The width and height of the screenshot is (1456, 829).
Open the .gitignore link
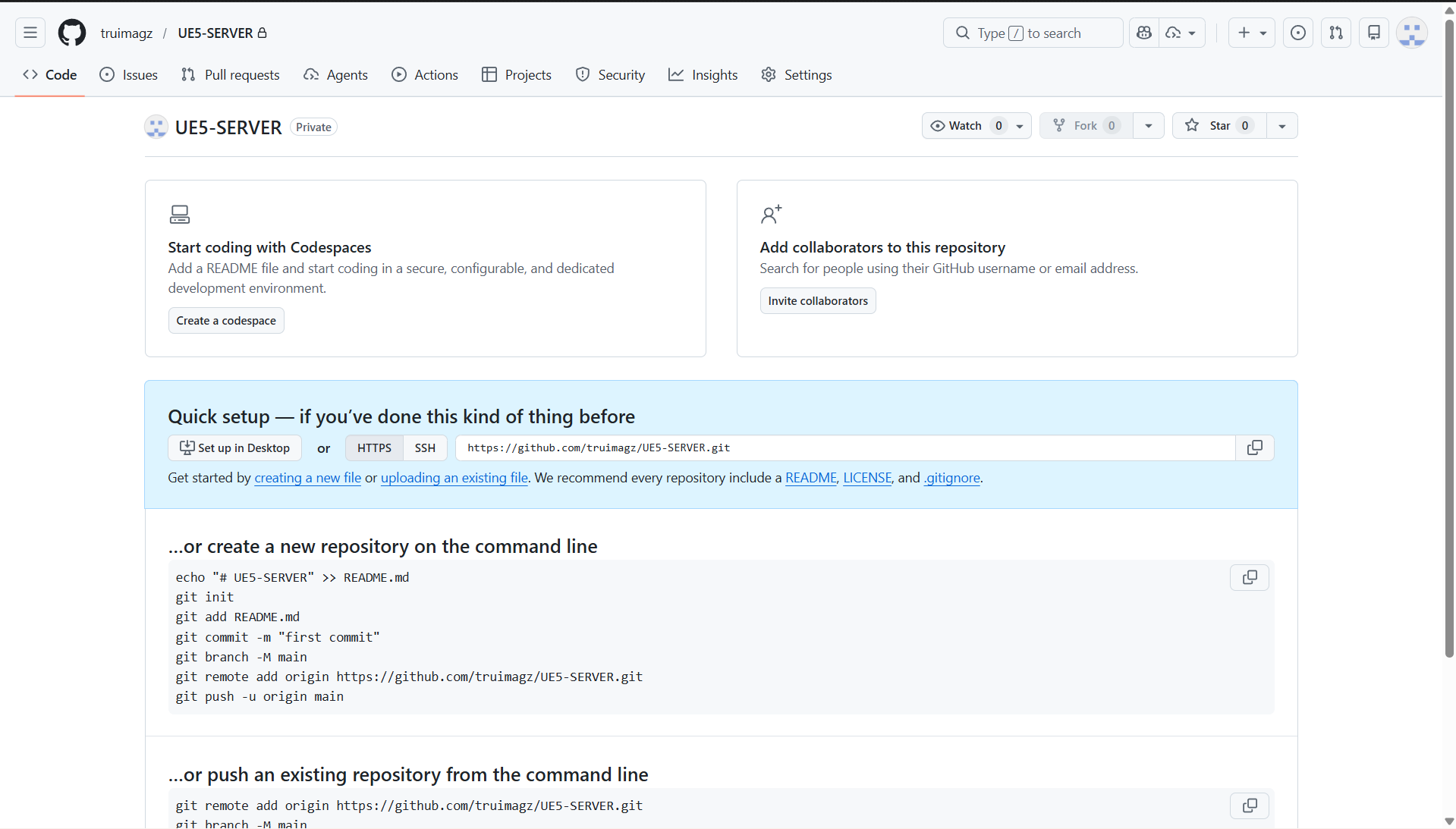(951, 477)
